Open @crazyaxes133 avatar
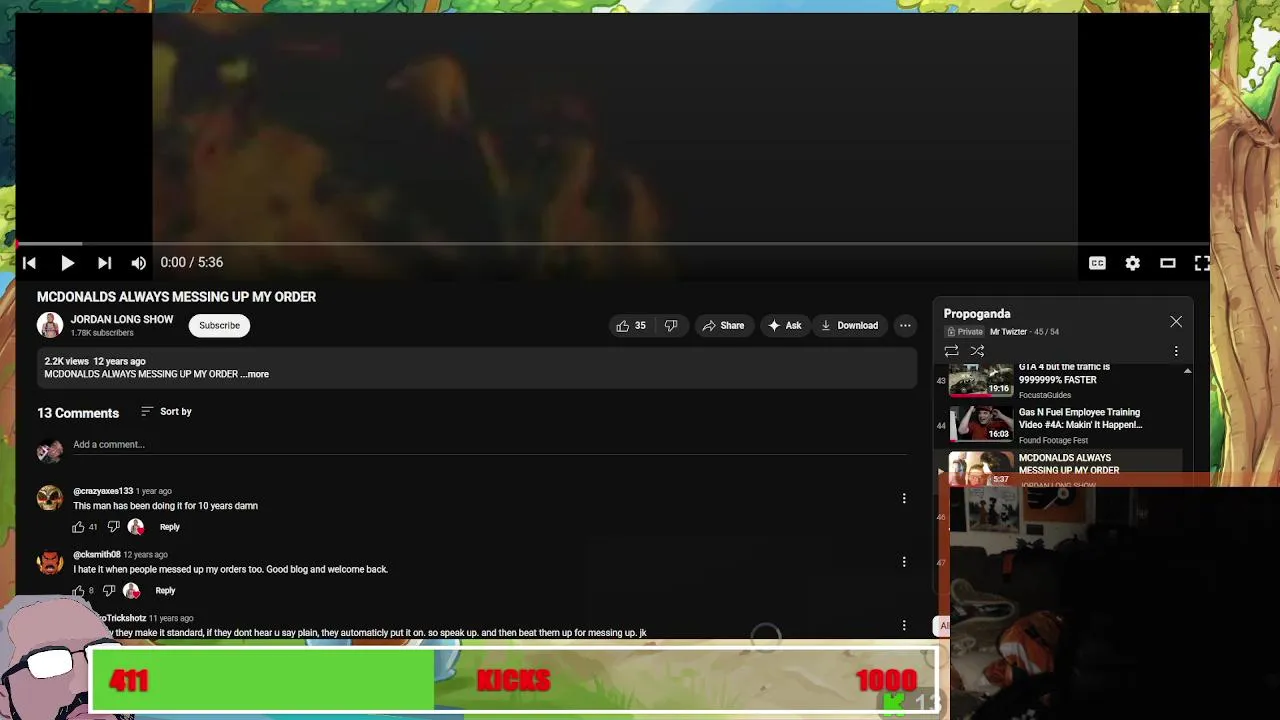The width and height of the screenshot is (1280, 720). pos(50,498)
